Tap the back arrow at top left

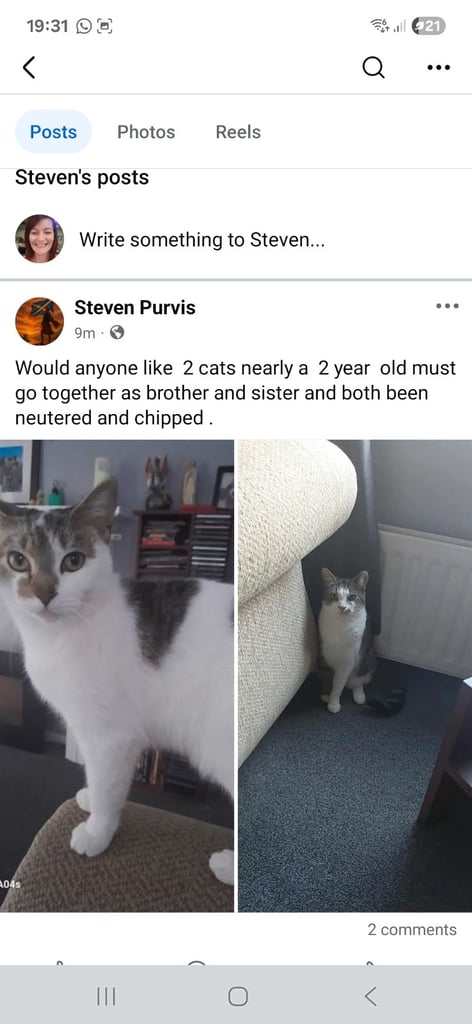point(29,67)
